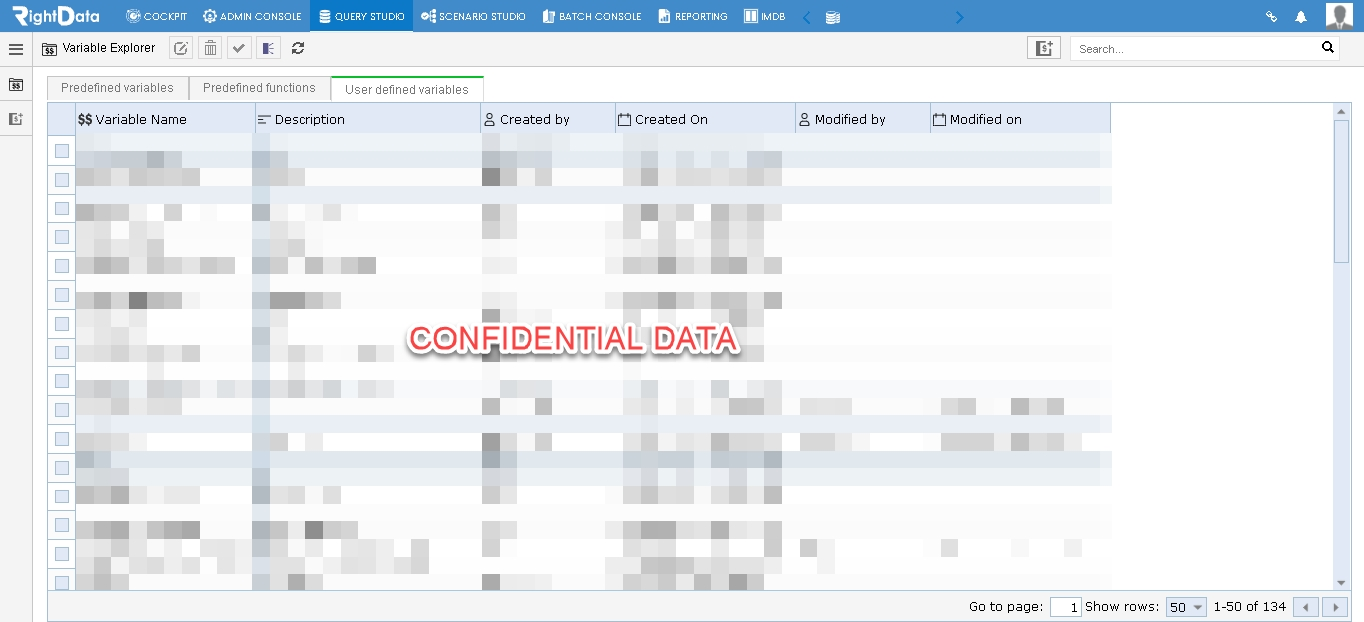Click the Variable Explorer title icon
Viewport: 1364px width, 622px height.
(49, 49)
